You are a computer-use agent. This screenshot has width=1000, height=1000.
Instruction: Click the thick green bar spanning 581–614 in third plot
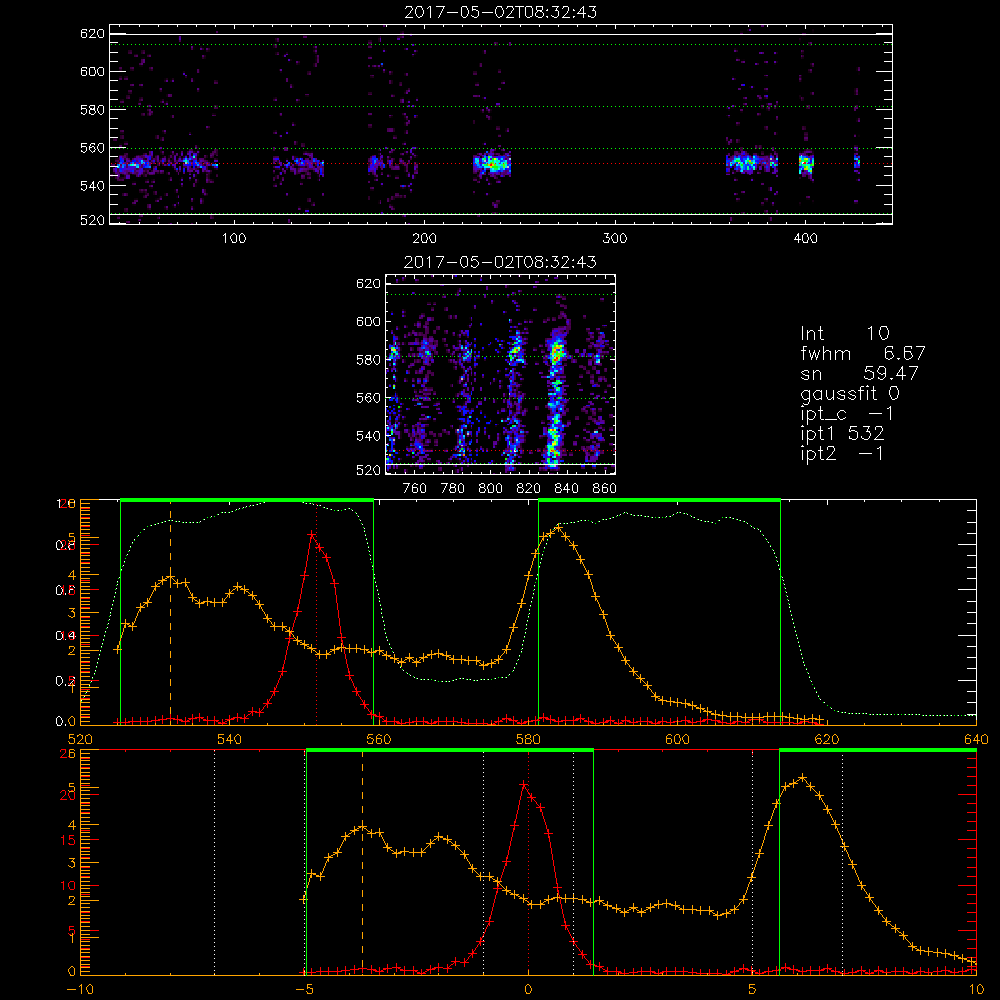coord(659,501)
